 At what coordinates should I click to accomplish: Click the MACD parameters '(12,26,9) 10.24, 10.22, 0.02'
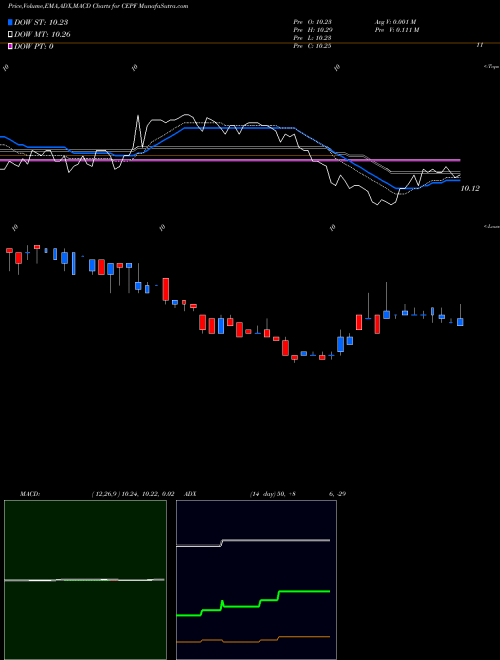tap(133, 494)
